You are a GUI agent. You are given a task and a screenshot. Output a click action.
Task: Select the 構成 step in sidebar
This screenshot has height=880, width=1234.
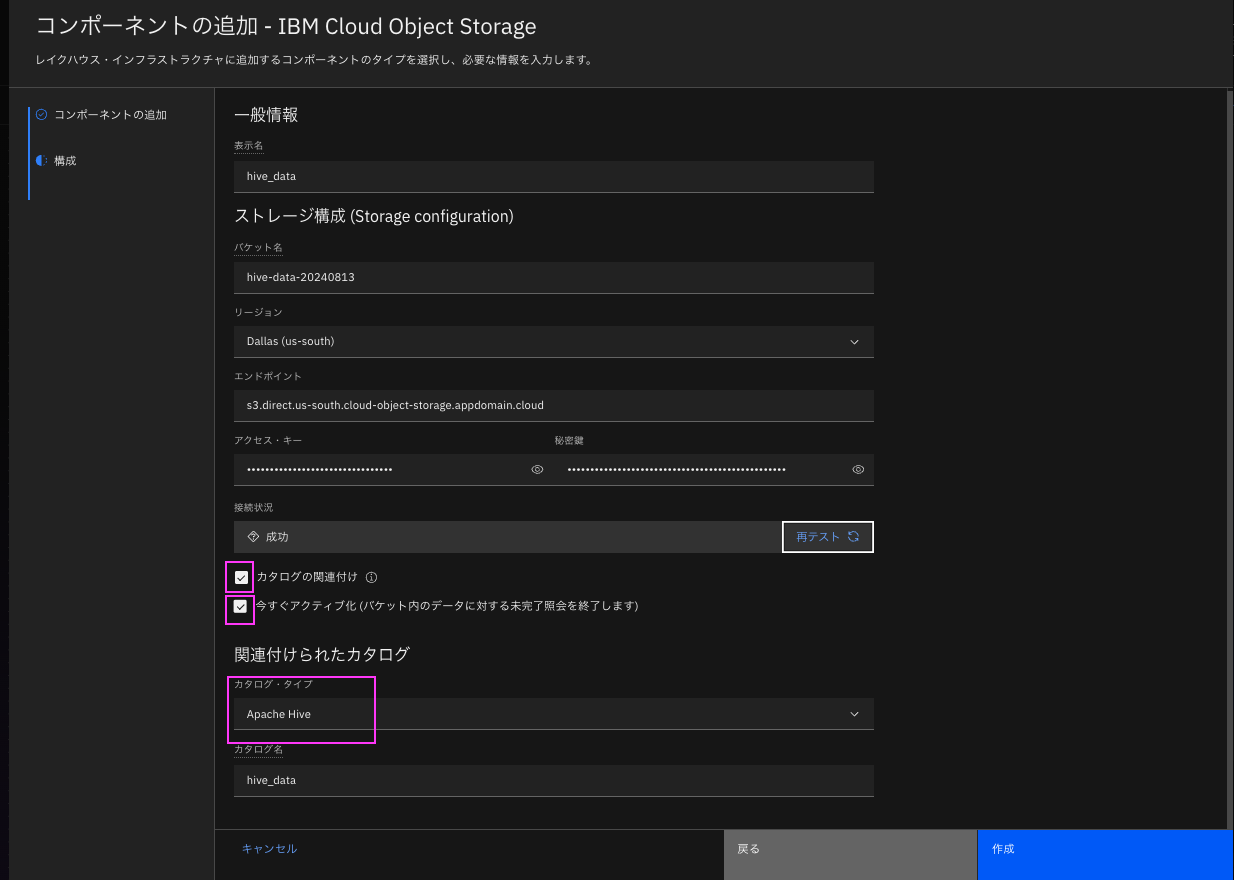point(65,161)
